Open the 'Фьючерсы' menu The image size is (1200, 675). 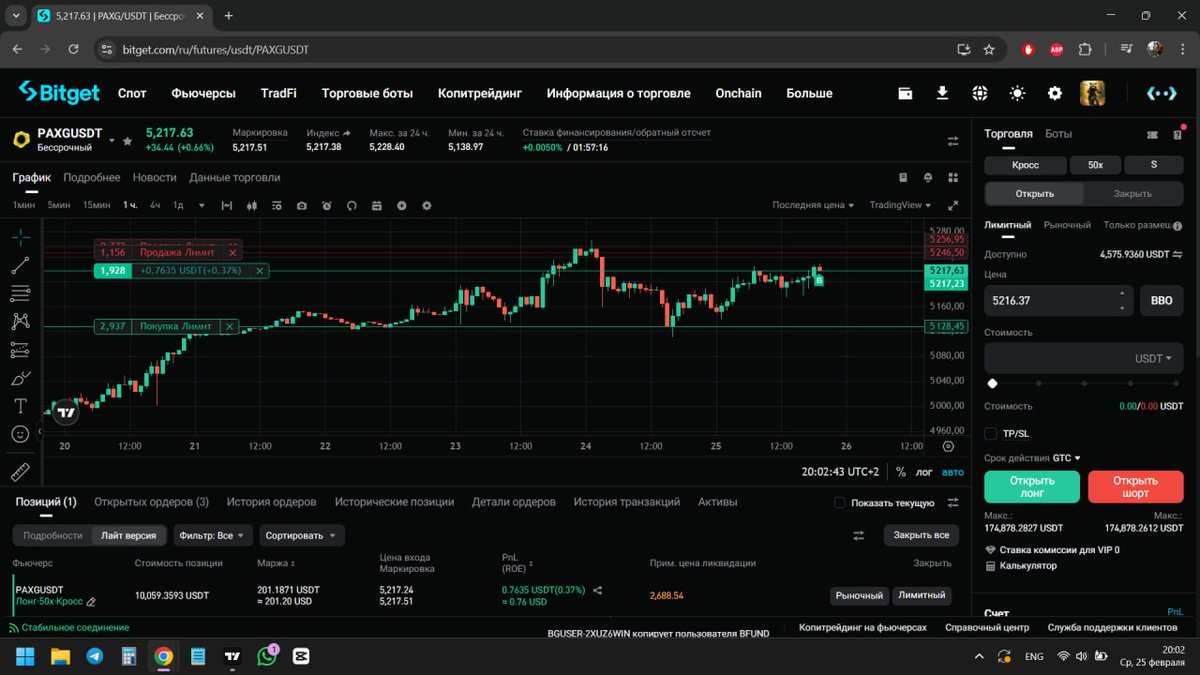click(203, 93)
